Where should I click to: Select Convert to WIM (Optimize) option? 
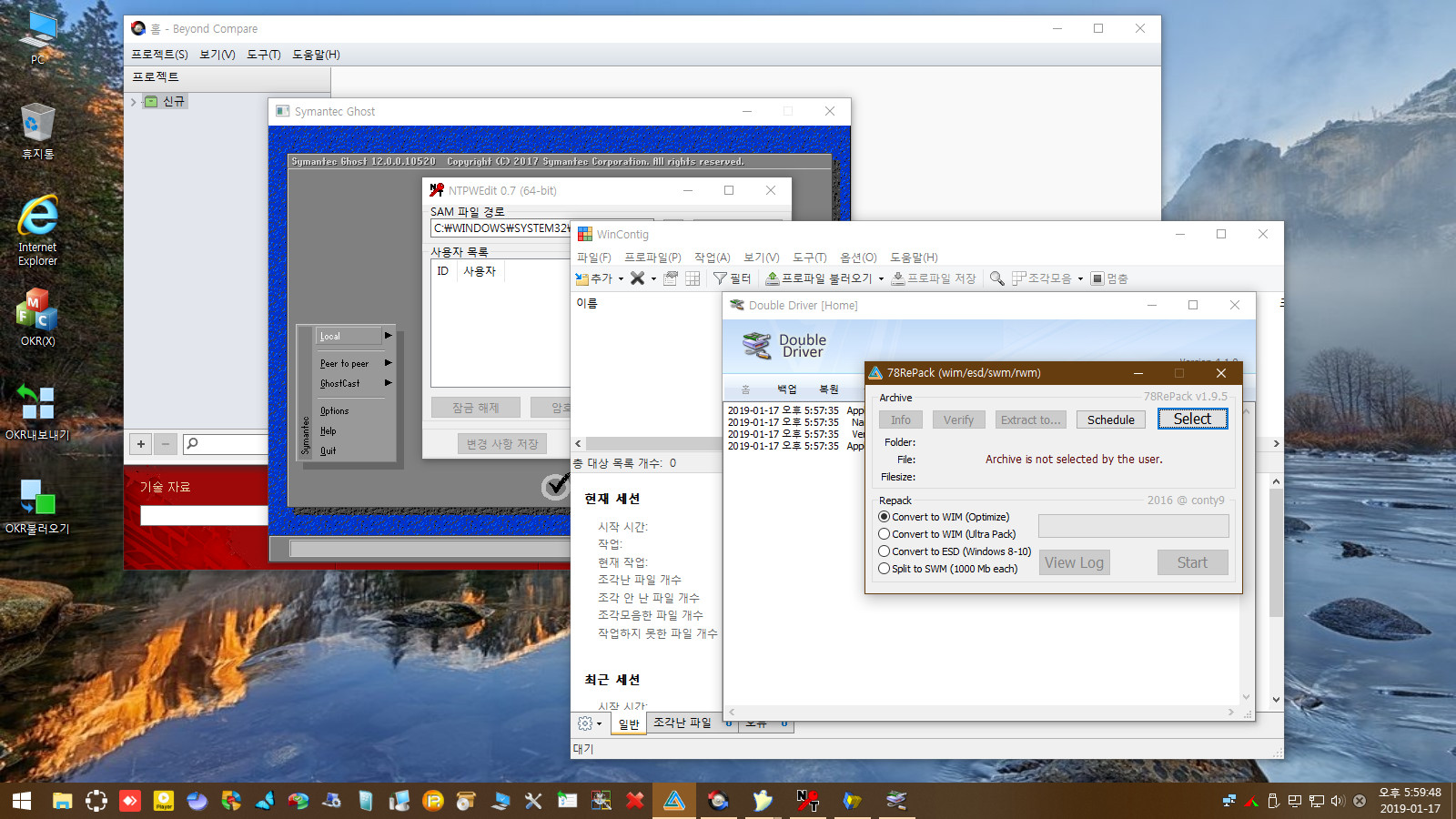[944, 517]
